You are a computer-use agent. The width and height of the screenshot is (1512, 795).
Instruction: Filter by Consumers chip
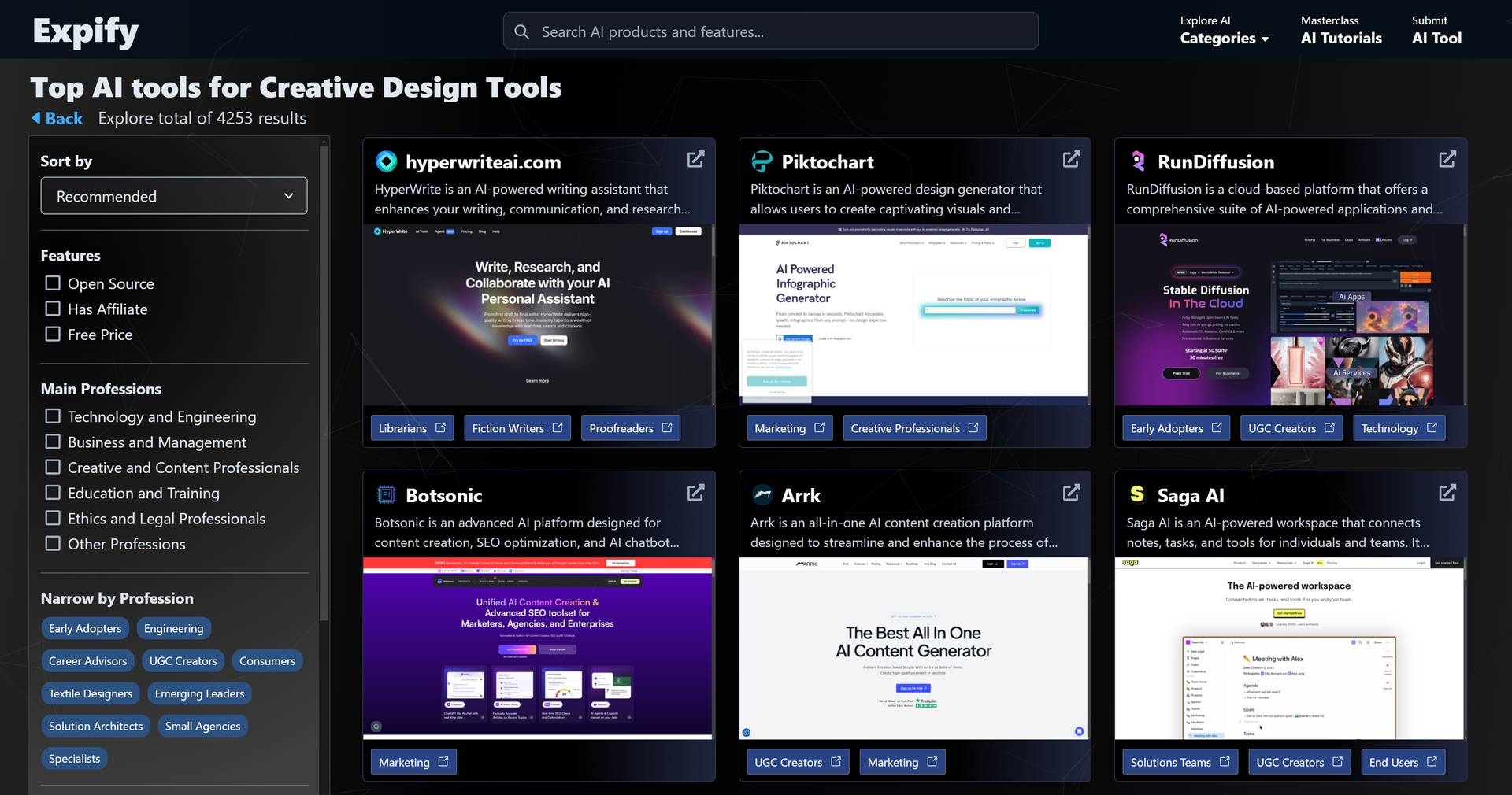[x=267, y=661]
